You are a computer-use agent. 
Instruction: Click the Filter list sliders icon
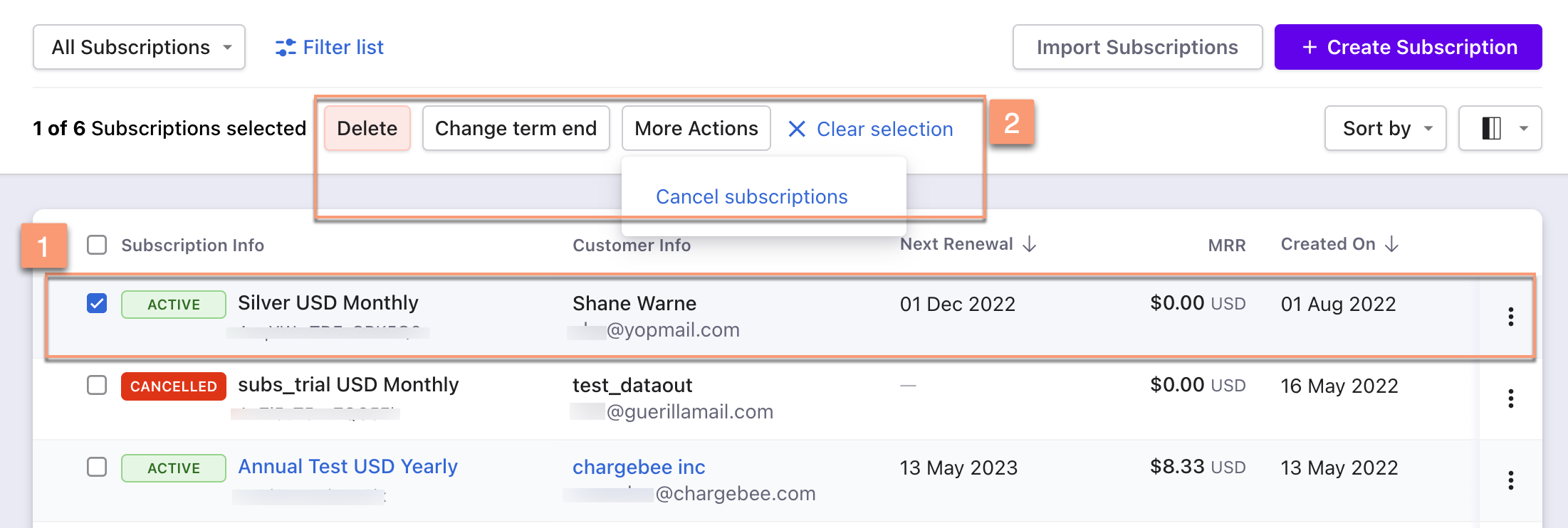click(286, 48)
